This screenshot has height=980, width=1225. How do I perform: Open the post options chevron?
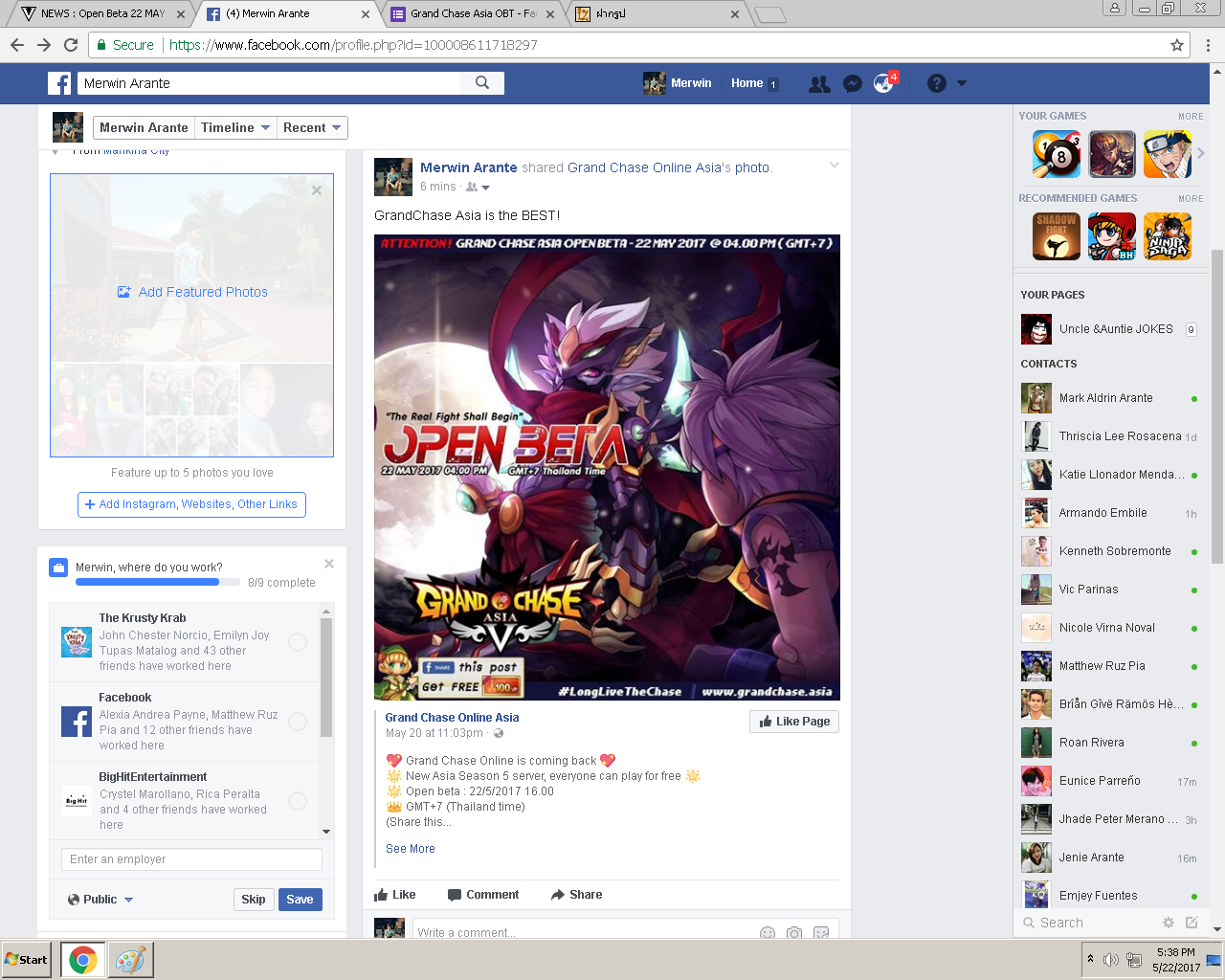point(834,166)
